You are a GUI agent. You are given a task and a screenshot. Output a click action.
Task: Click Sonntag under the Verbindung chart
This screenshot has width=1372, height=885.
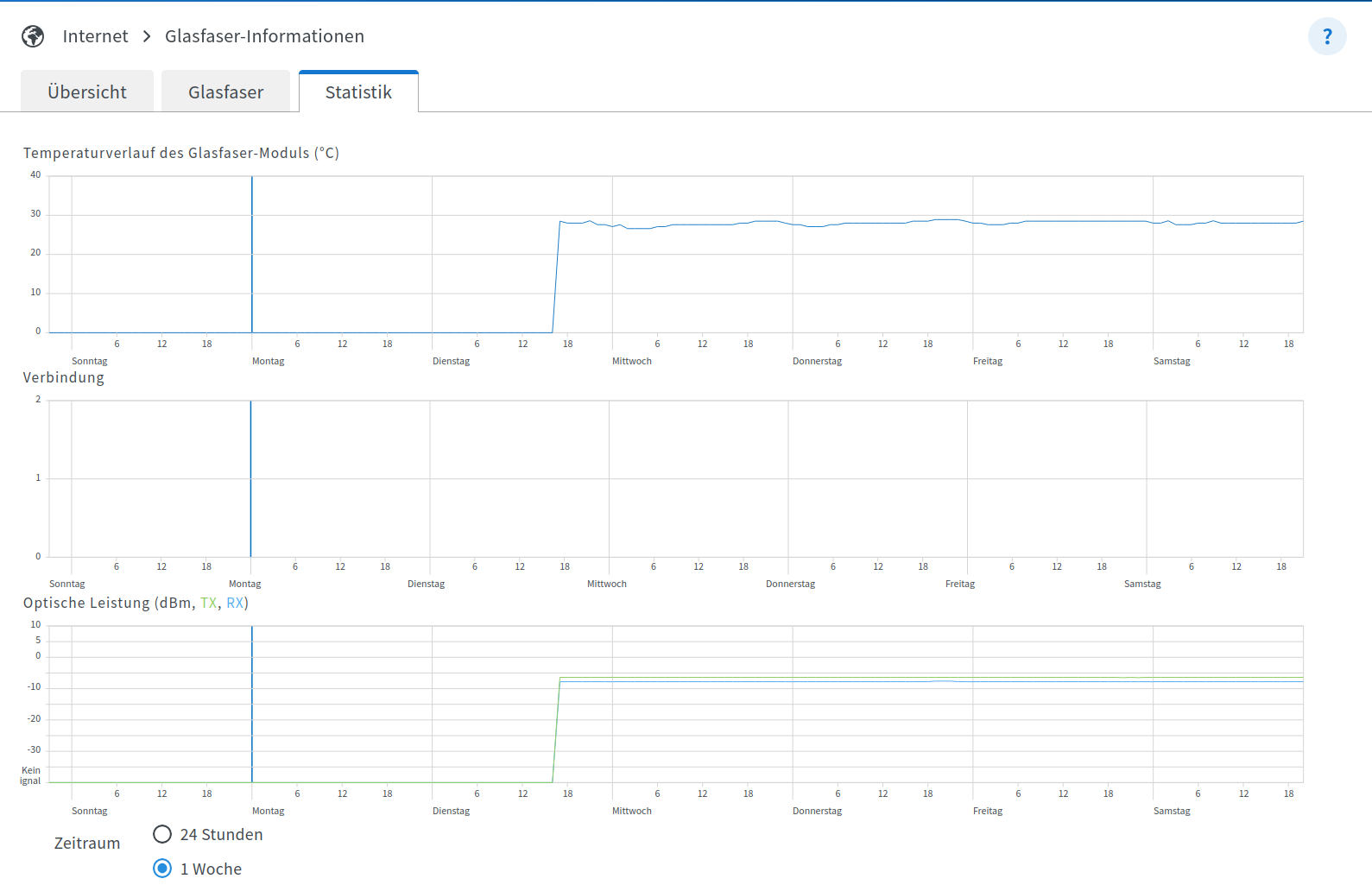[x=67, y=584]
